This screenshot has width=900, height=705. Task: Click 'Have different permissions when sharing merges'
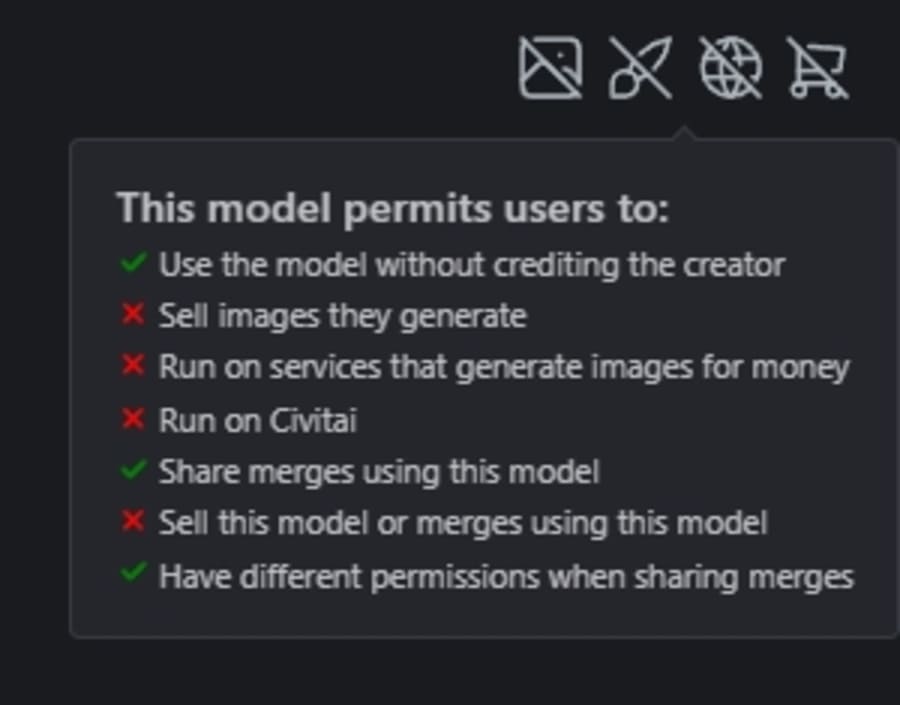pyautogui.click(x=506, y=576)
